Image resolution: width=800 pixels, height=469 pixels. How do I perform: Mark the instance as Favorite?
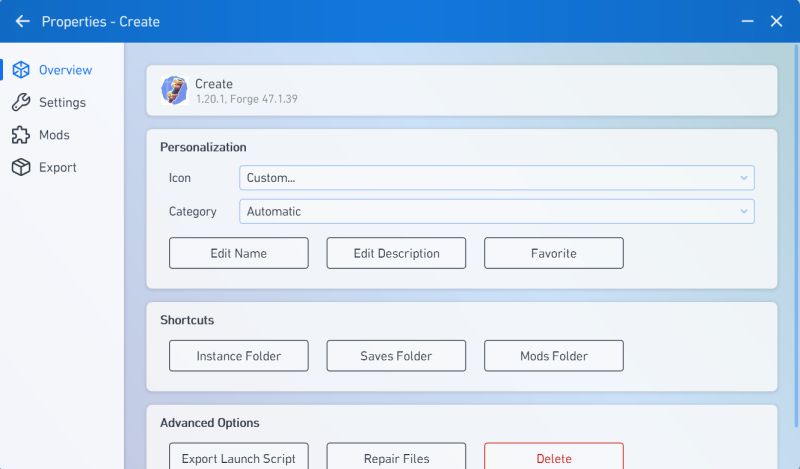point(554,253)
